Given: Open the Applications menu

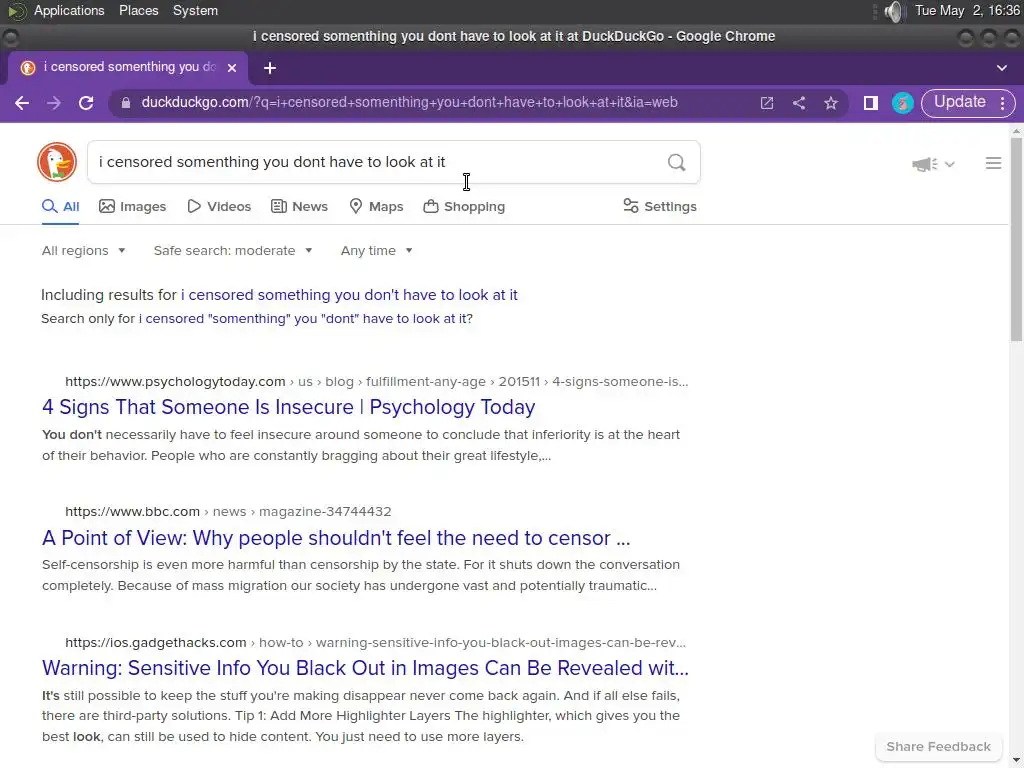Looking at the screenshot, I should point(69,10).
